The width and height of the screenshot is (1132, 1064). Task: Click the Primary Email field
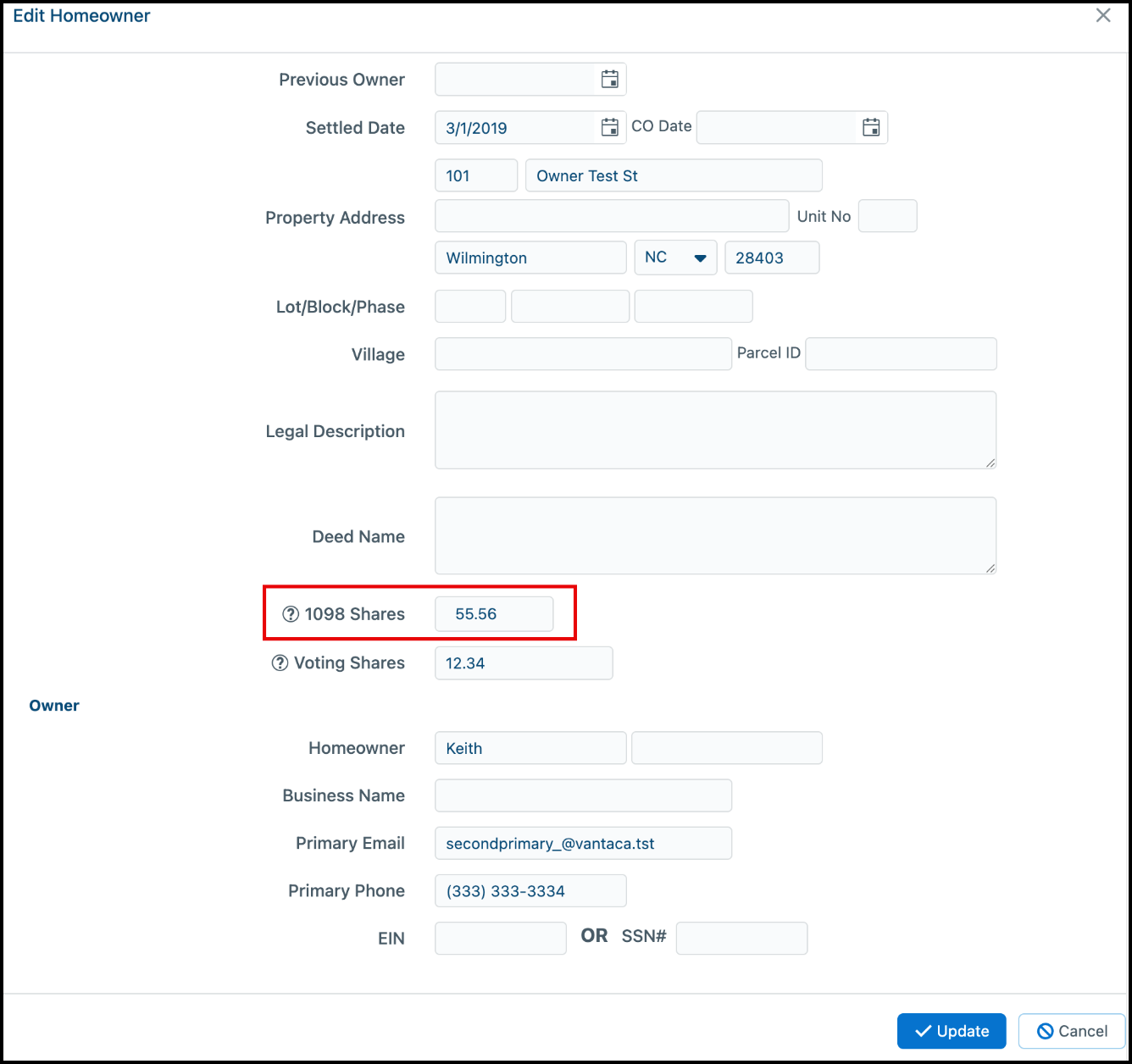pyautogui.click(x=583, y=843)
